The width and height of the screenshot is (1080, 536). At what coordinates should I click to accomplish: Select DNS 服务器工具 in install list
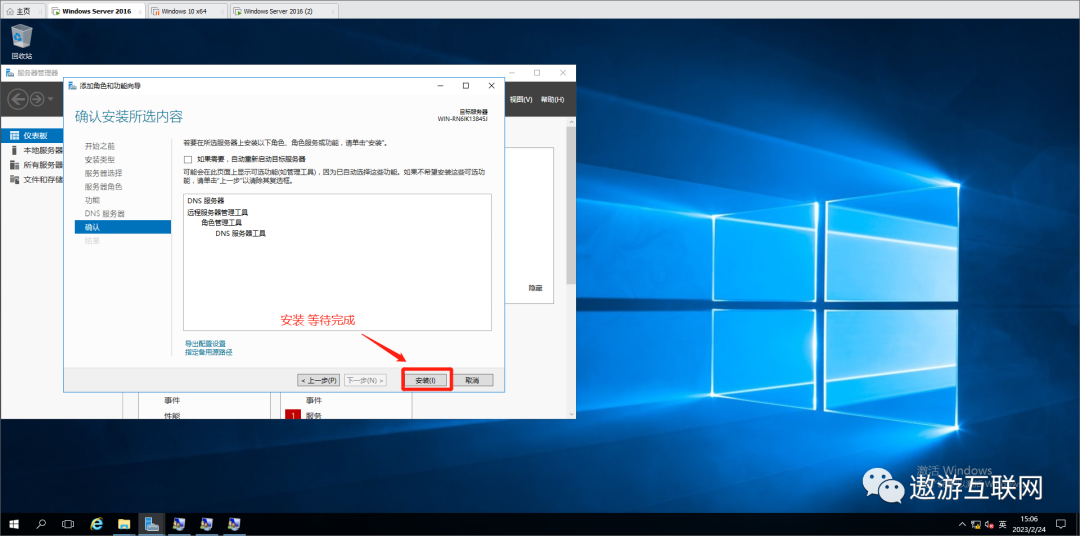pos(240,234)
